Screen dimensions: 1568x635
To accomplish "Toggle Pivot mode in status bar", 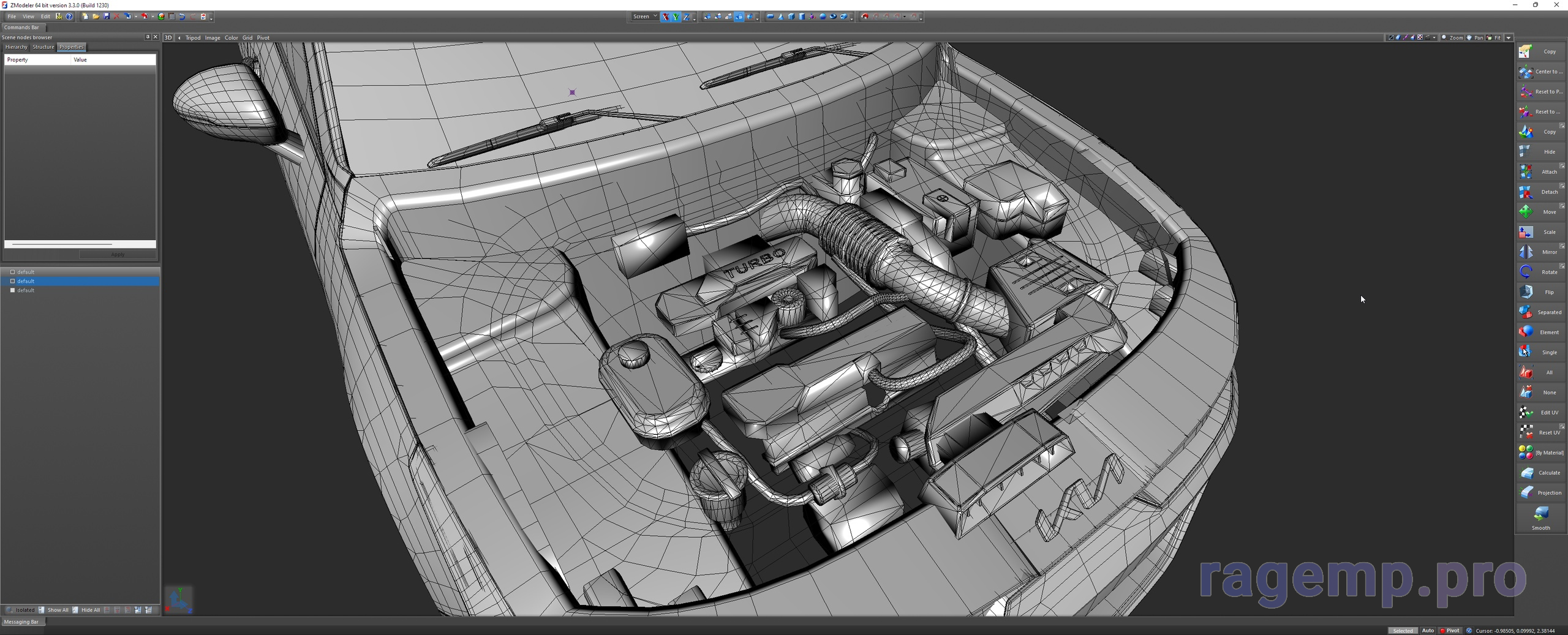I will click(1449, 630).
